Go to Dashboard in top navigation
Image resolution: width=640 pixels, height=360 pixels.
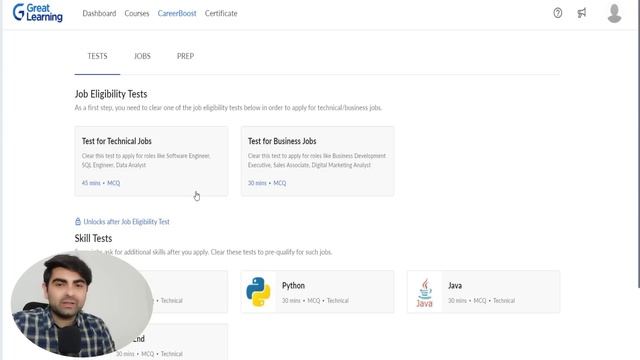[99, 13]
